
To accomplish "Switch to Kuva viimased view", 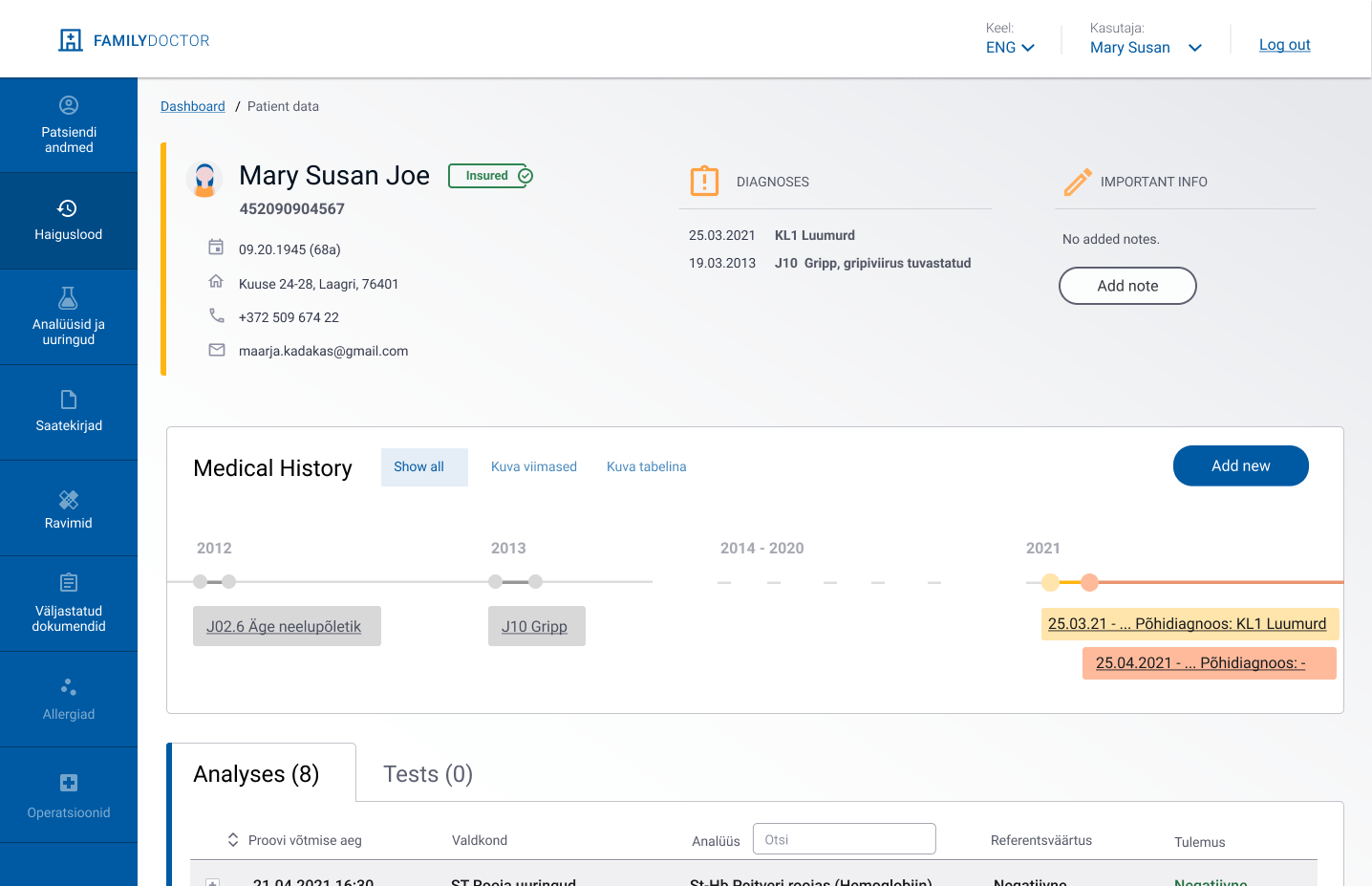I will click(533, 467).
